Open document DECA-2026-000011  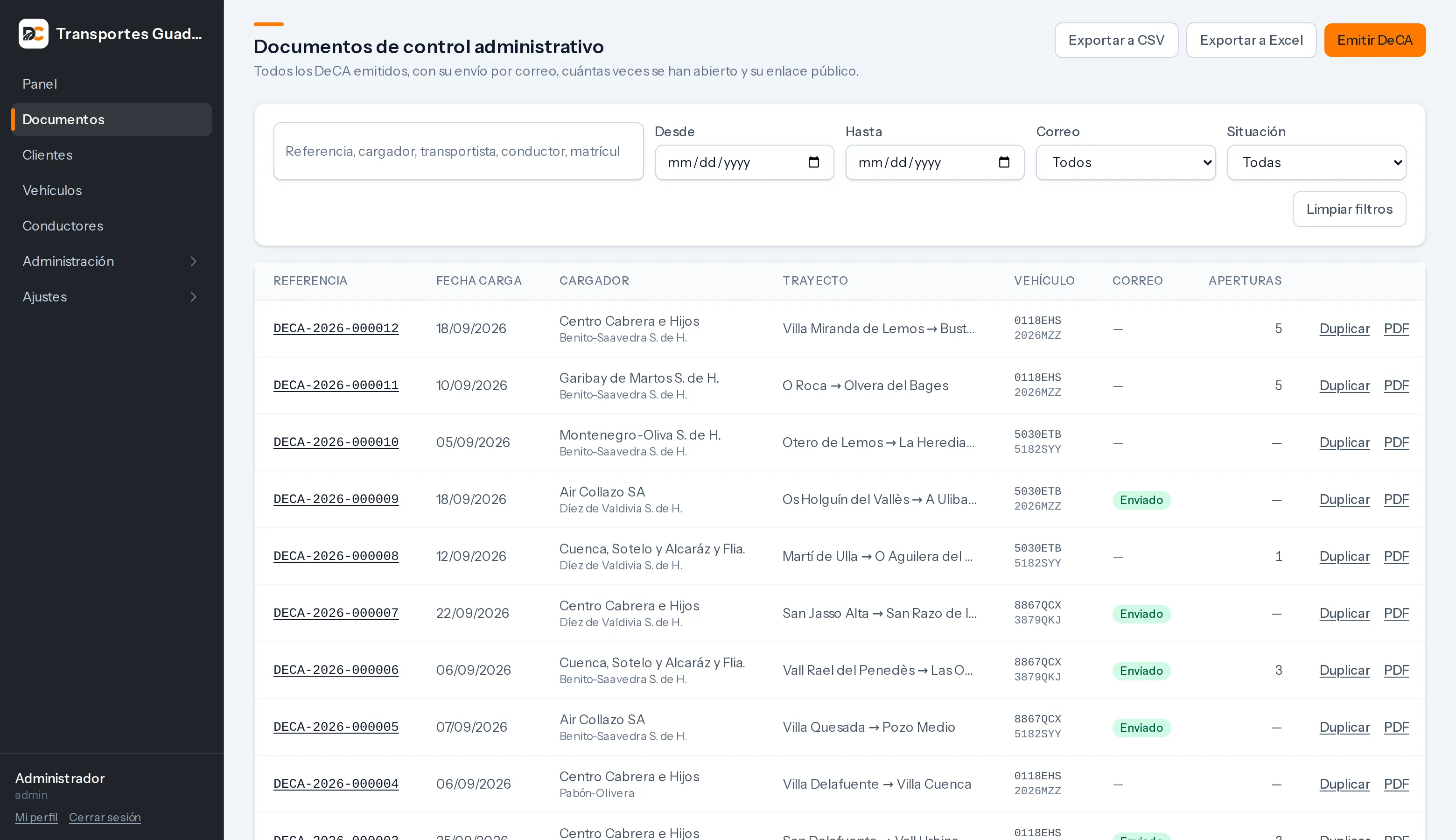[336, 385]
